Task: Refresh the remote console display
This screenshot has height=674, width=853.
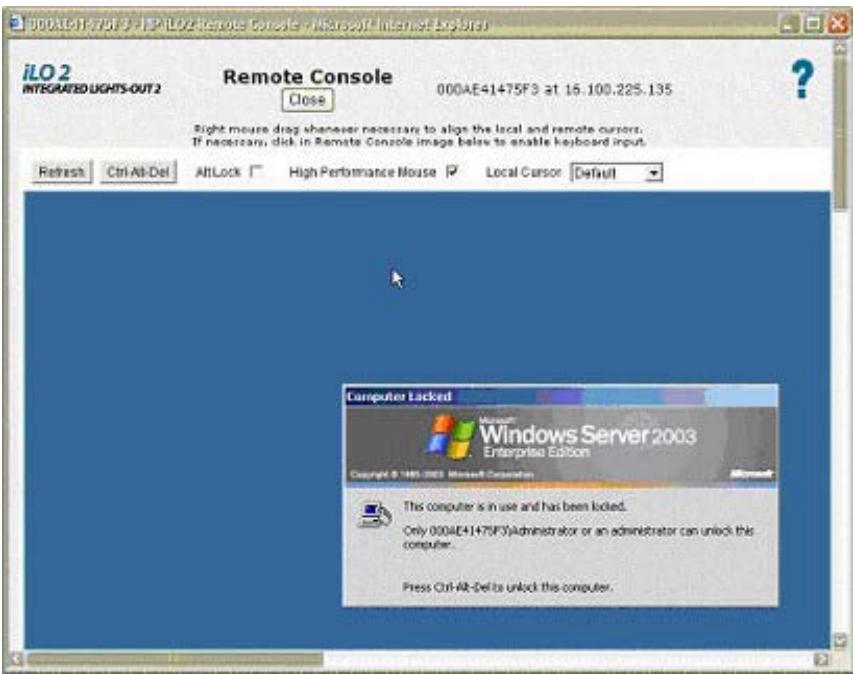Action: (61, 172)
